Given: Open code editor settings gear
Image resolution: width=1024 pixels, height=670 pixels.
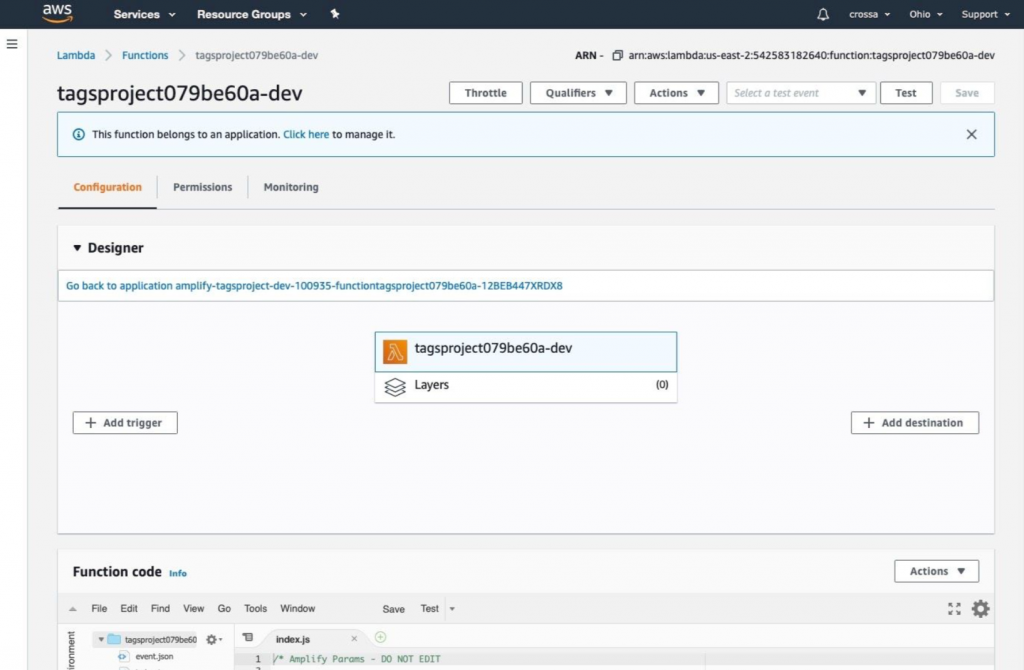Looking at the screenshot, I should (x=980, y=609).
